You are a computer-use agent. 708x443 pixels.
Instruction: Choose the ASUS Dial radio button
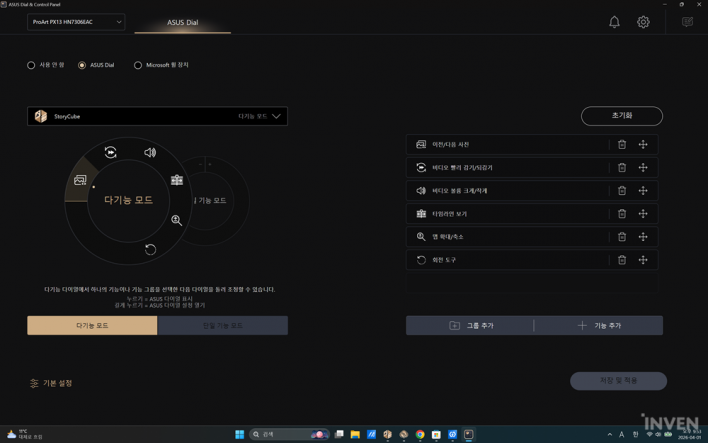point(82,65)
